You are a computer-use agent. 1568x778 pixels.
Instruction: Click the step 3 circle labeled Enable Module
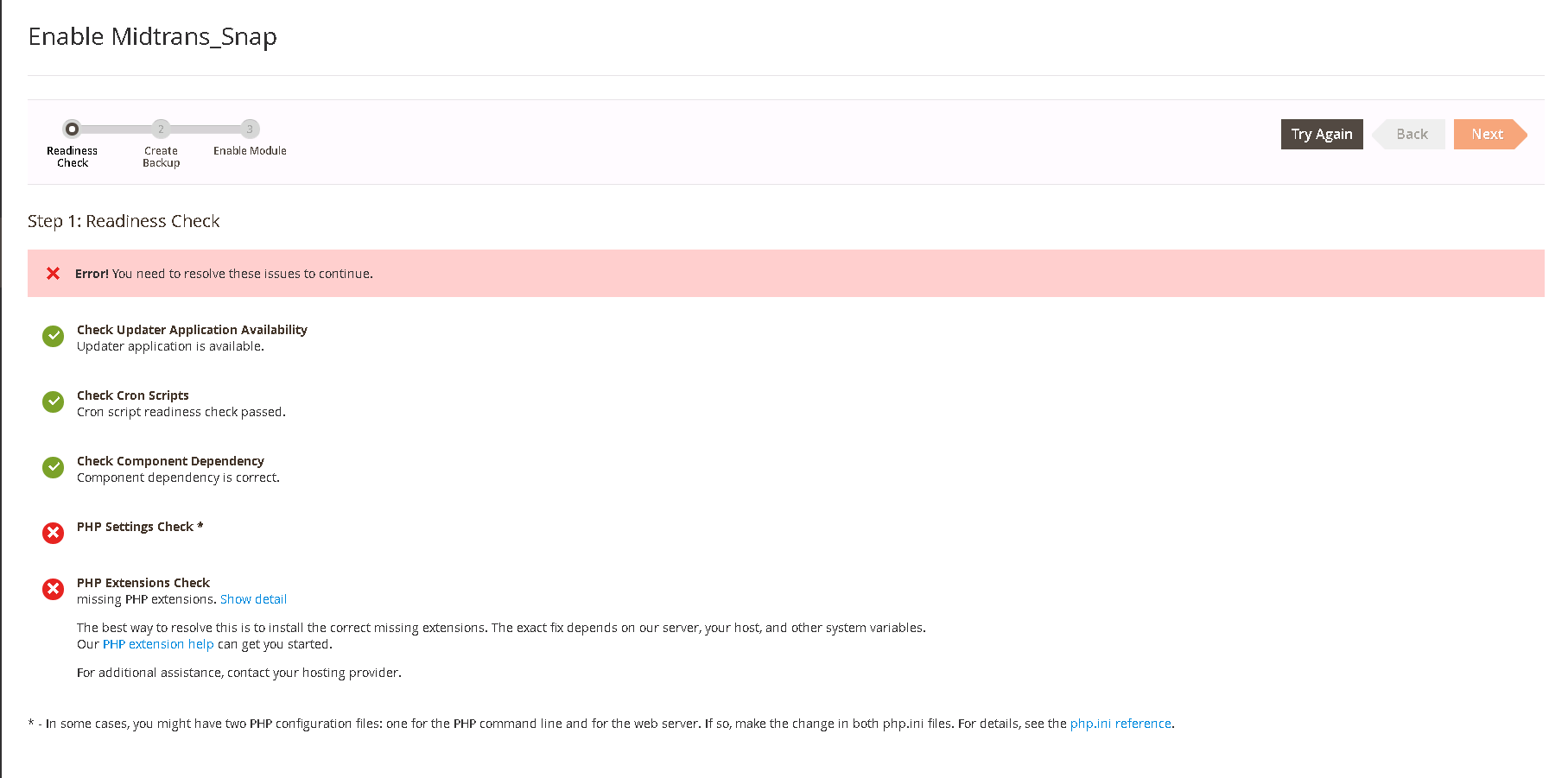tap(250, 129)
